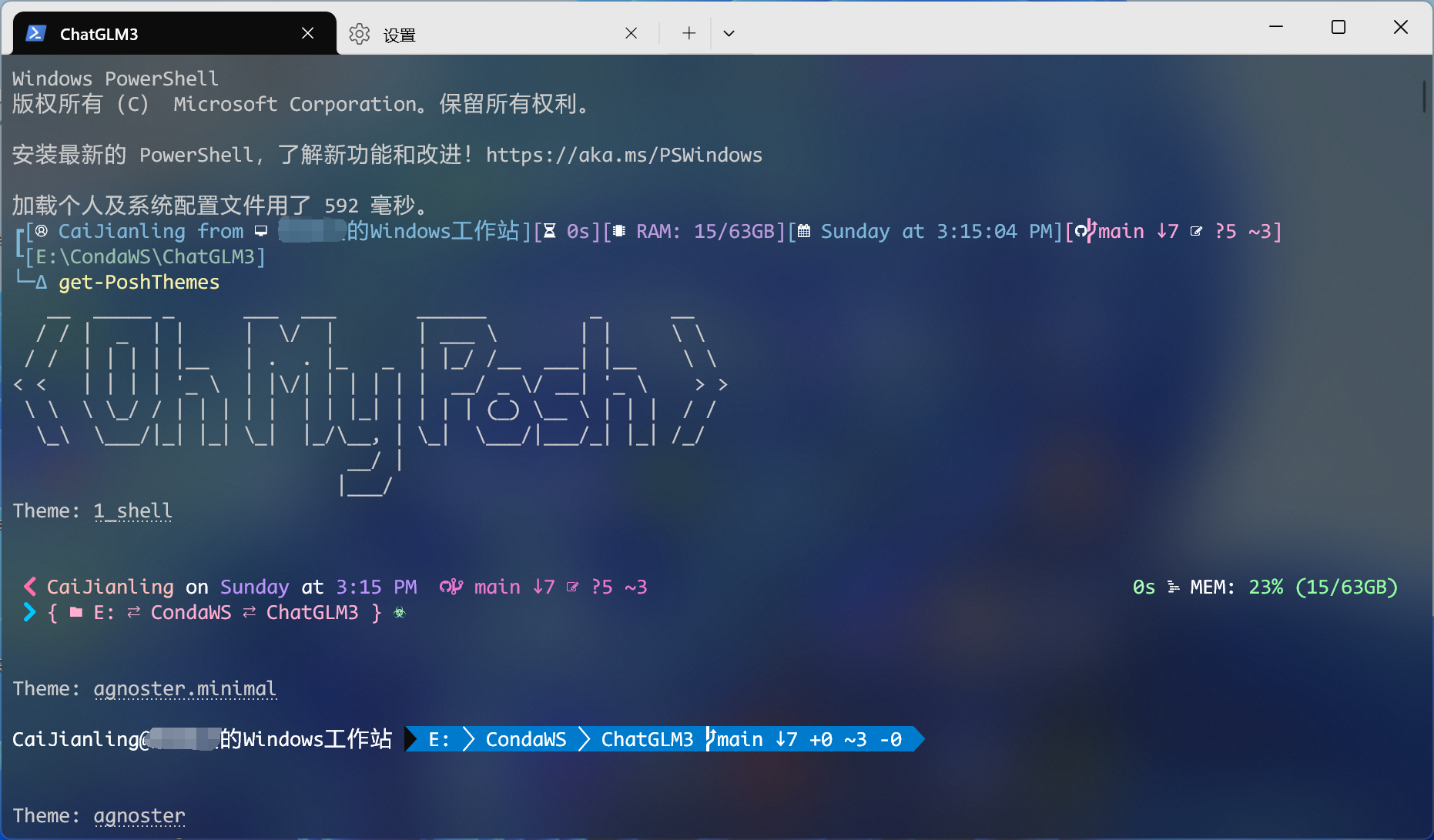Click the calendar icon before Sunday at 3:15:04 PM

point(803,231)
